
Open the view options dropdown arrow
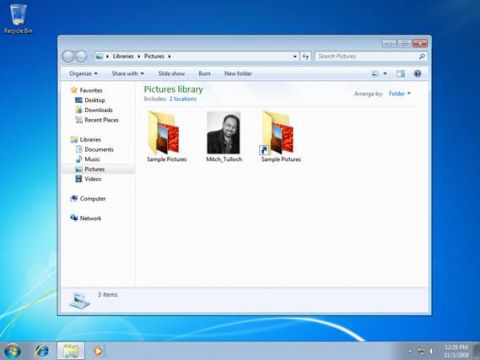click(x=385, y=74)
